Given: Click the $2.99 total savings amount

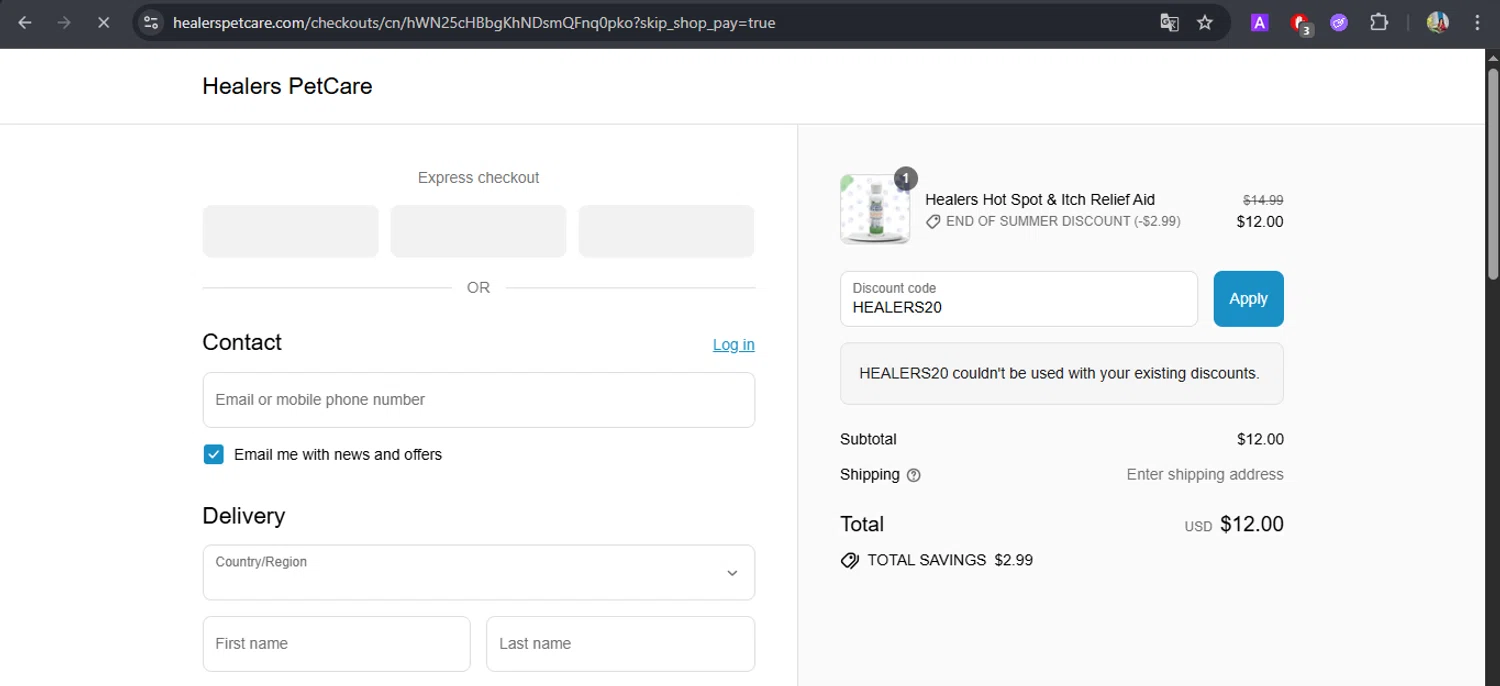Looking at the screenshot, I should click(1013, 560).
